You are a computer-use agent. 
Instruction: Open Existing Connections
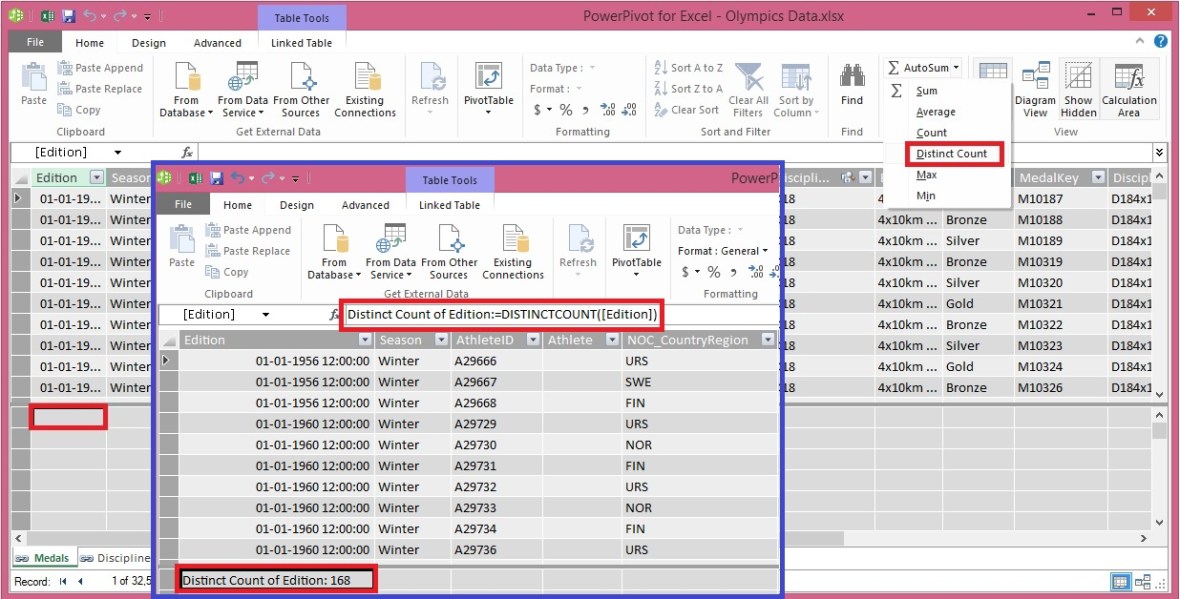click(365, 90)
